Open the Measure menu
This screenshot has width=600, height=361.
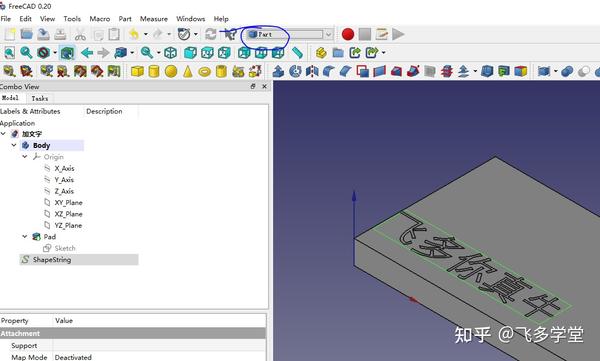click(x=153, y=19)
